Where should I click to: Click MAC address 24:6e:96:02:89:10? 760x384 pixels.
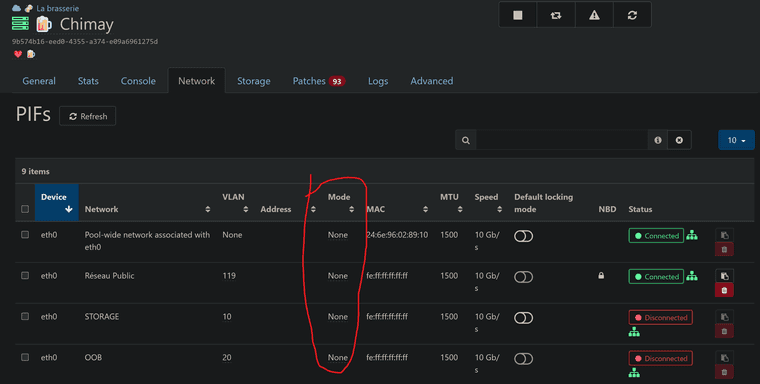pyautogui.click(x=397, y=235)
